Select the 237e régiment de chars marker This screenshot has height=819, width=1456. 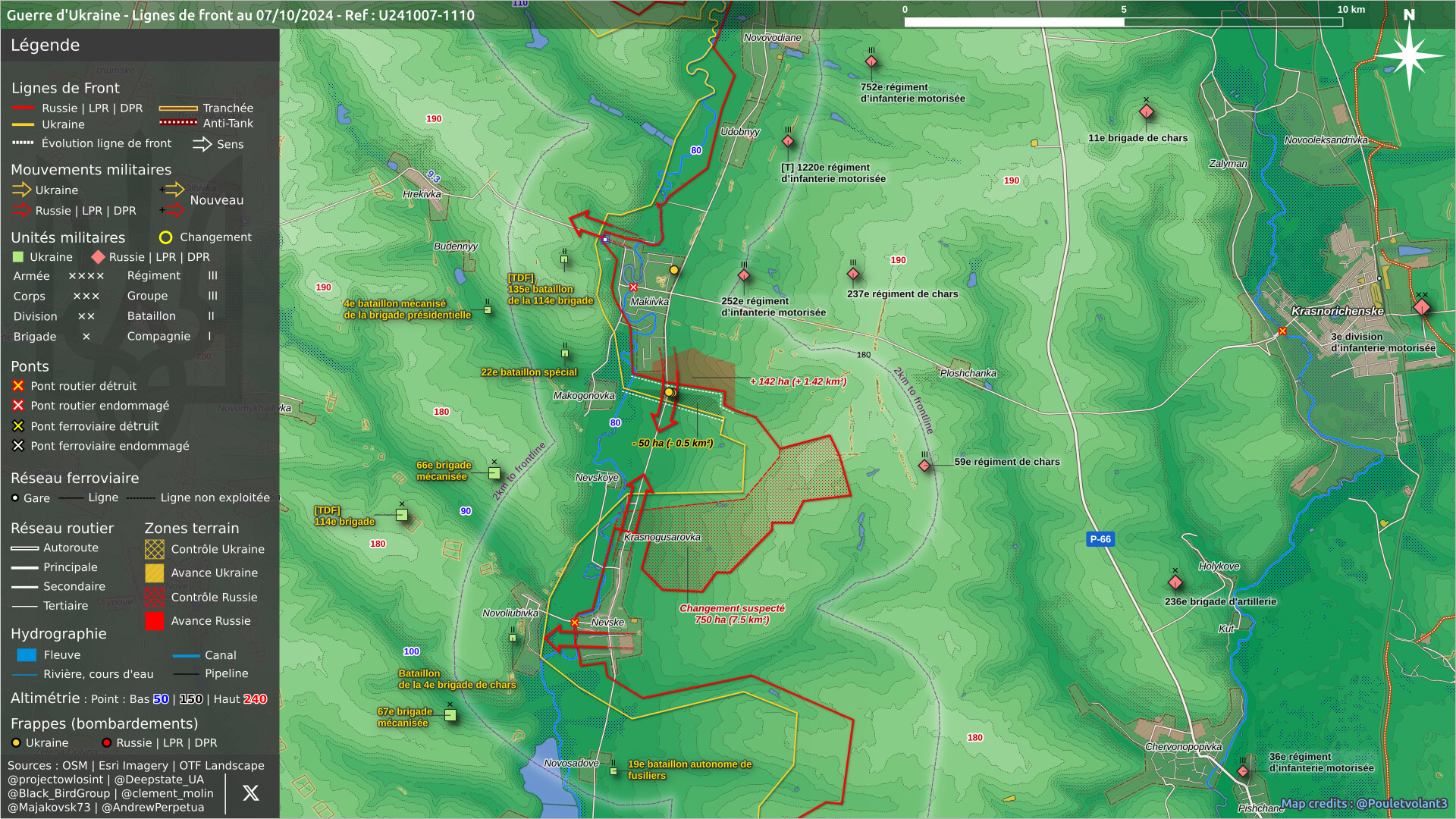tap(853, 274)
